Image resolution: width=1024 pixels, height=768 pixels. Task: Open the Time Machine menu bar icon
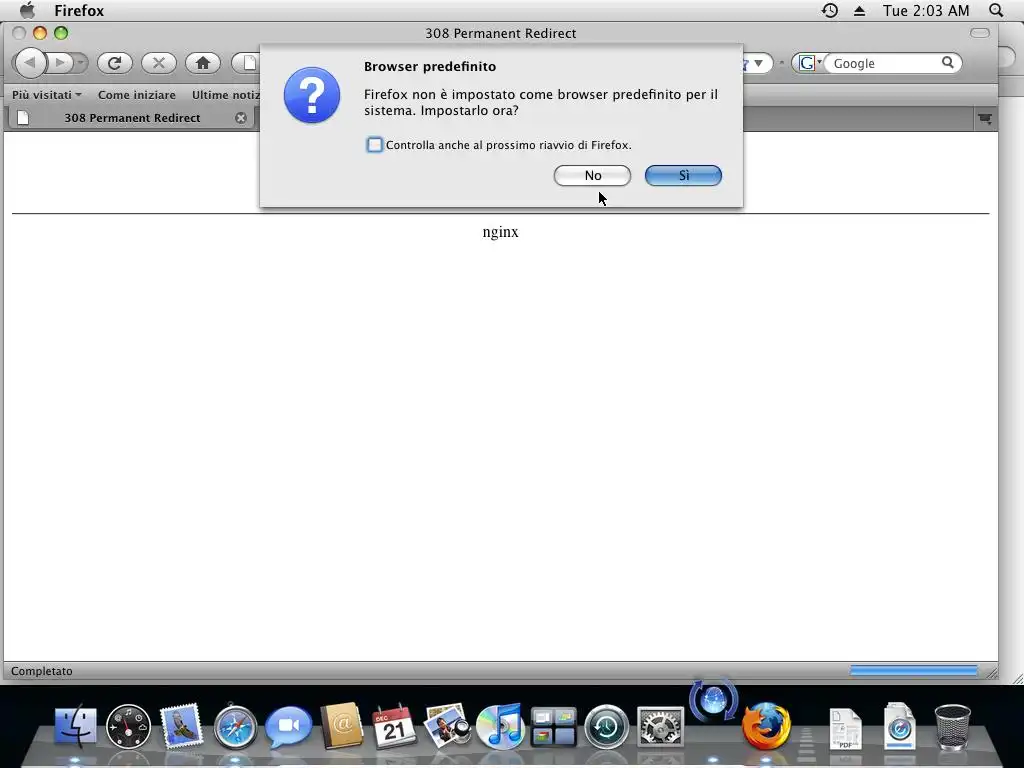(829, 10)
